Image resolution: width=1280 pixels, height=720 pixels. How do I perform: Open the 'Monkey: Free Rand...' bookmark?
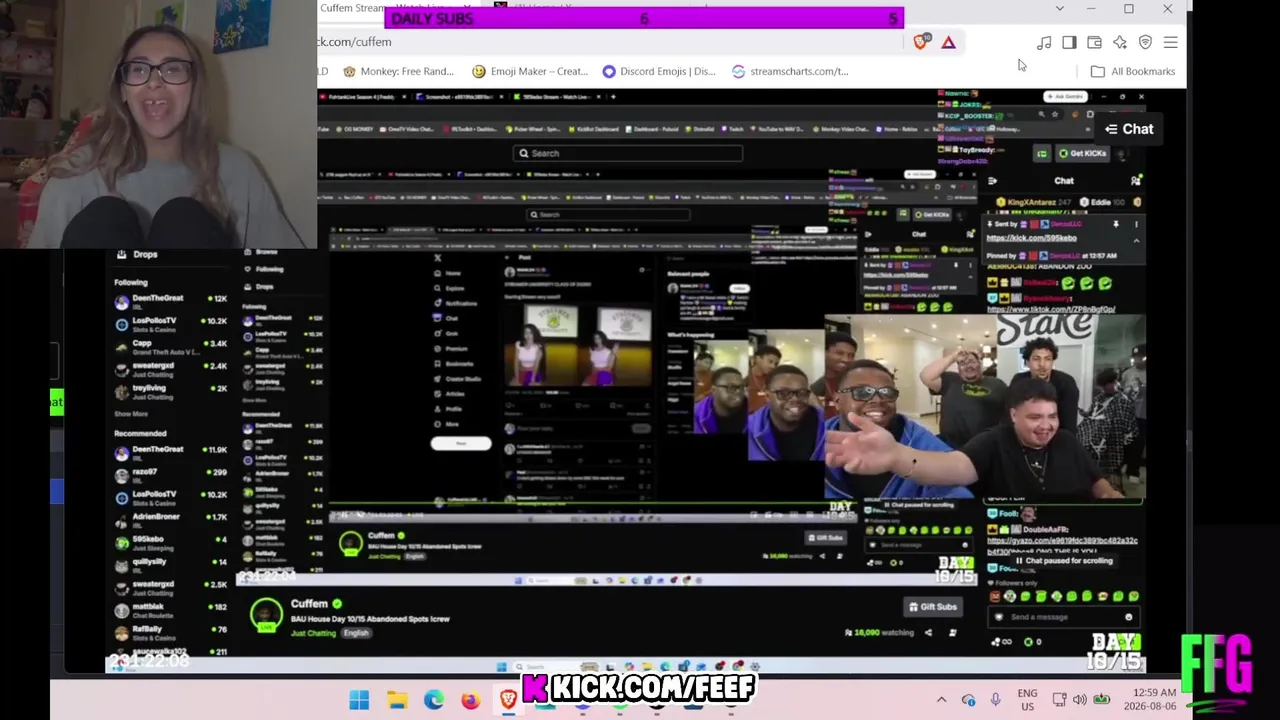point(398,71)
